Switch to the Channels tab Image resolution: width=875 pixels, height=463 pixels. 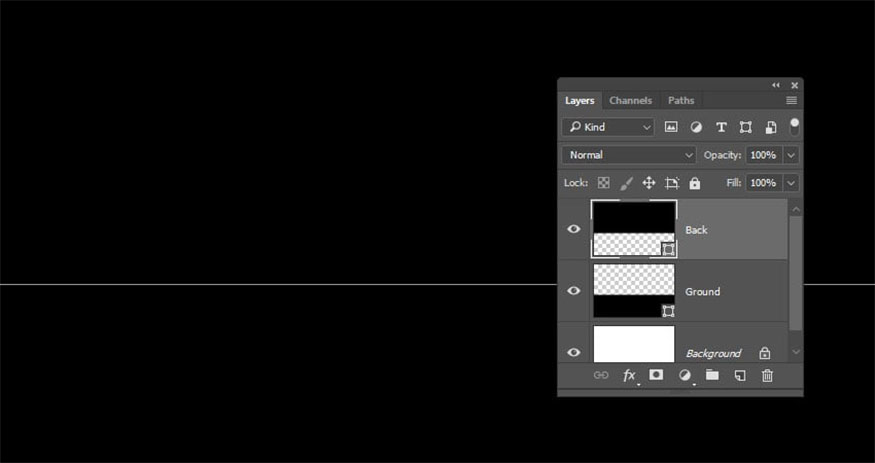[631, 100]
